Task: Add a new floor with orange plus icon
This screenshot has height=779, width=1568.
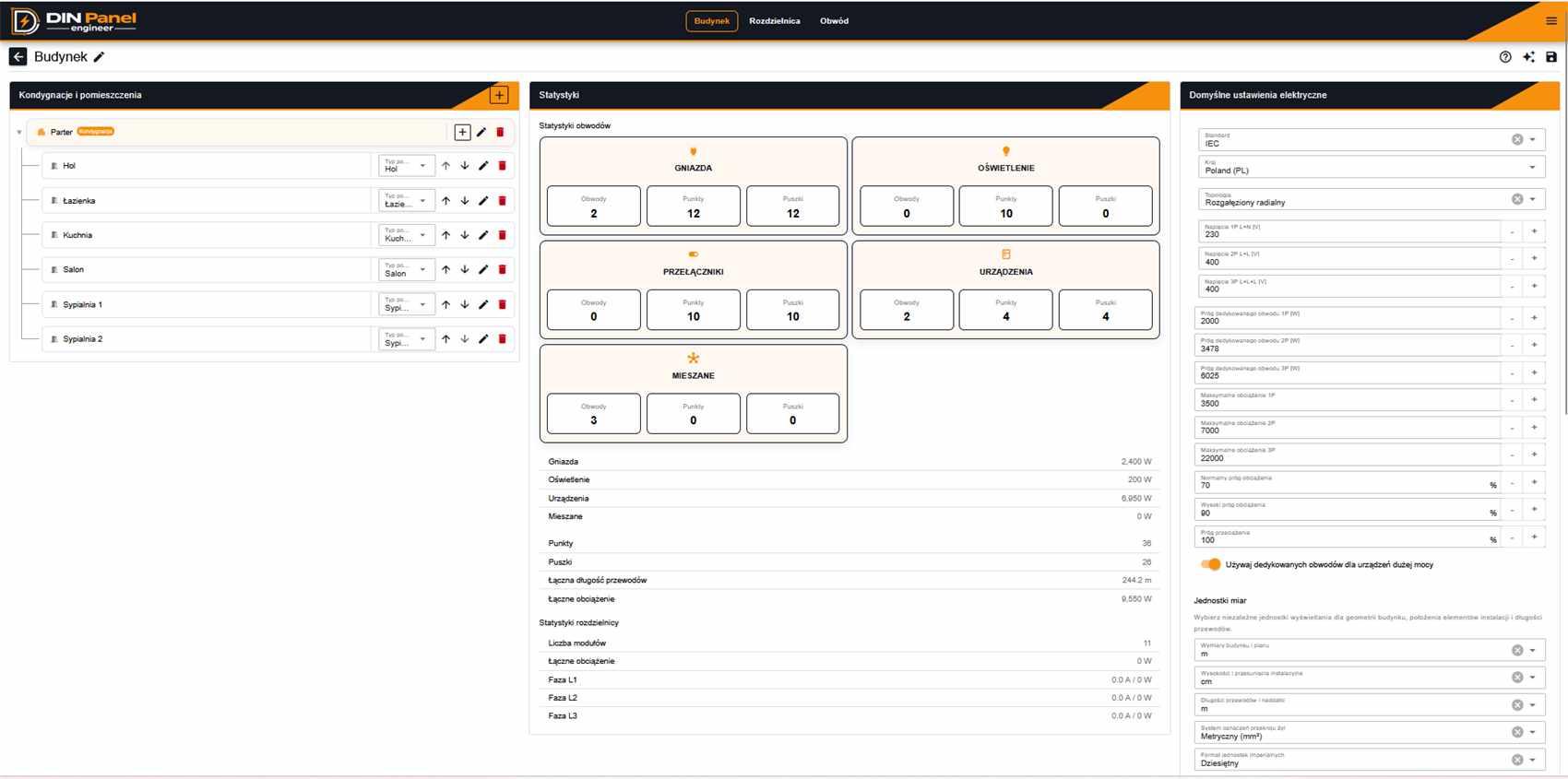Action: click(499, 95)
